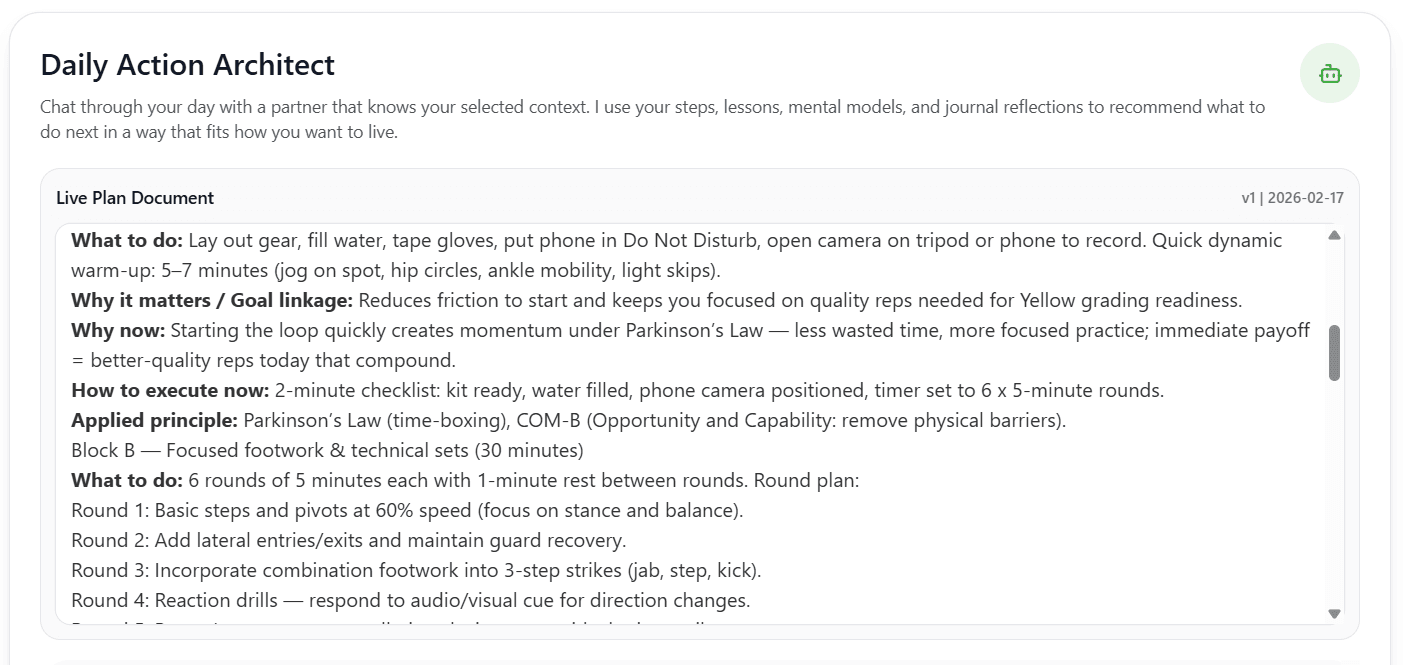This screenshot has height=665, width=1403.
Task: Click the v1 | 2026-02-17 version label
Action: [x=1294, y=197]
